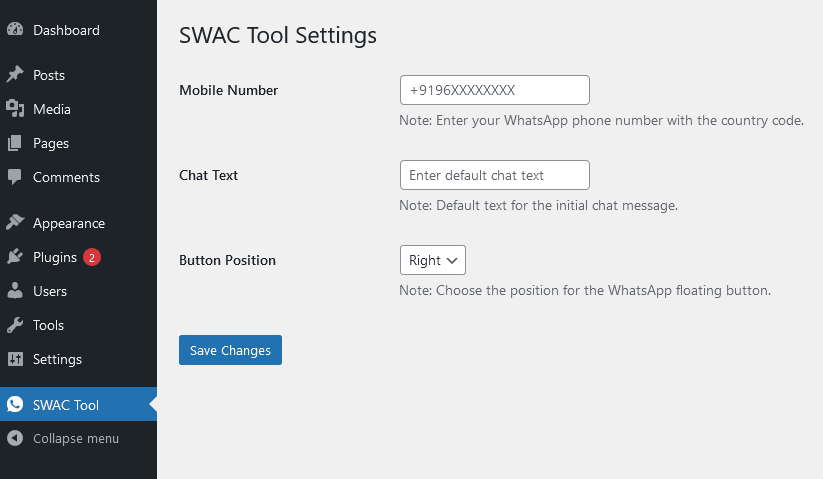Open the Users menu
Image resolution: width=823 pixels, height=479 pixels.
click(x=78, y=291)
